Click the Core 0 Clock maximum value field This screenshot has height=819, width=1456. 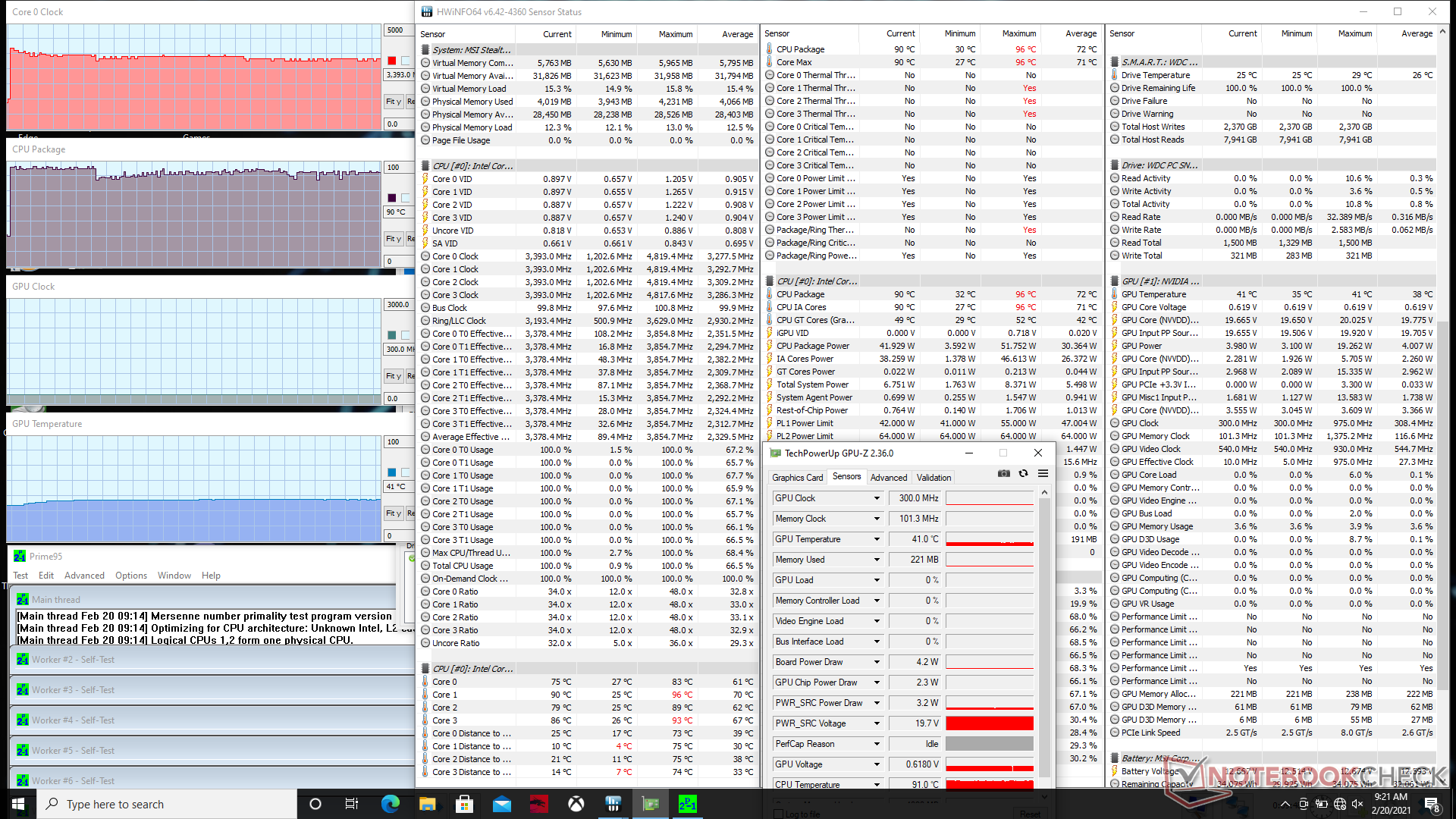click(397, 30)
